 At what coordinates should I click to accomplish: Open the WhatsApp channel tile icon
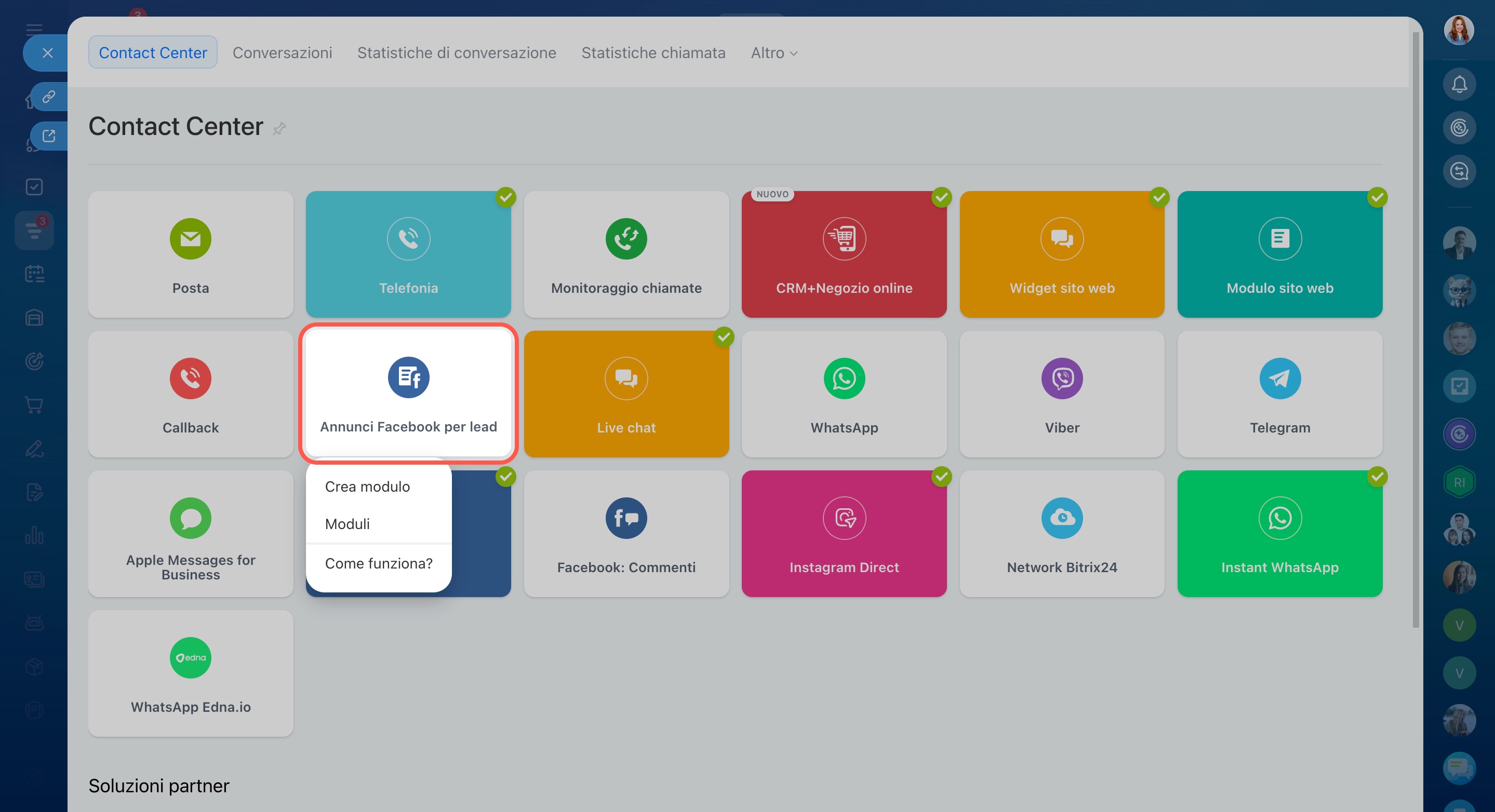pos(844,378)
